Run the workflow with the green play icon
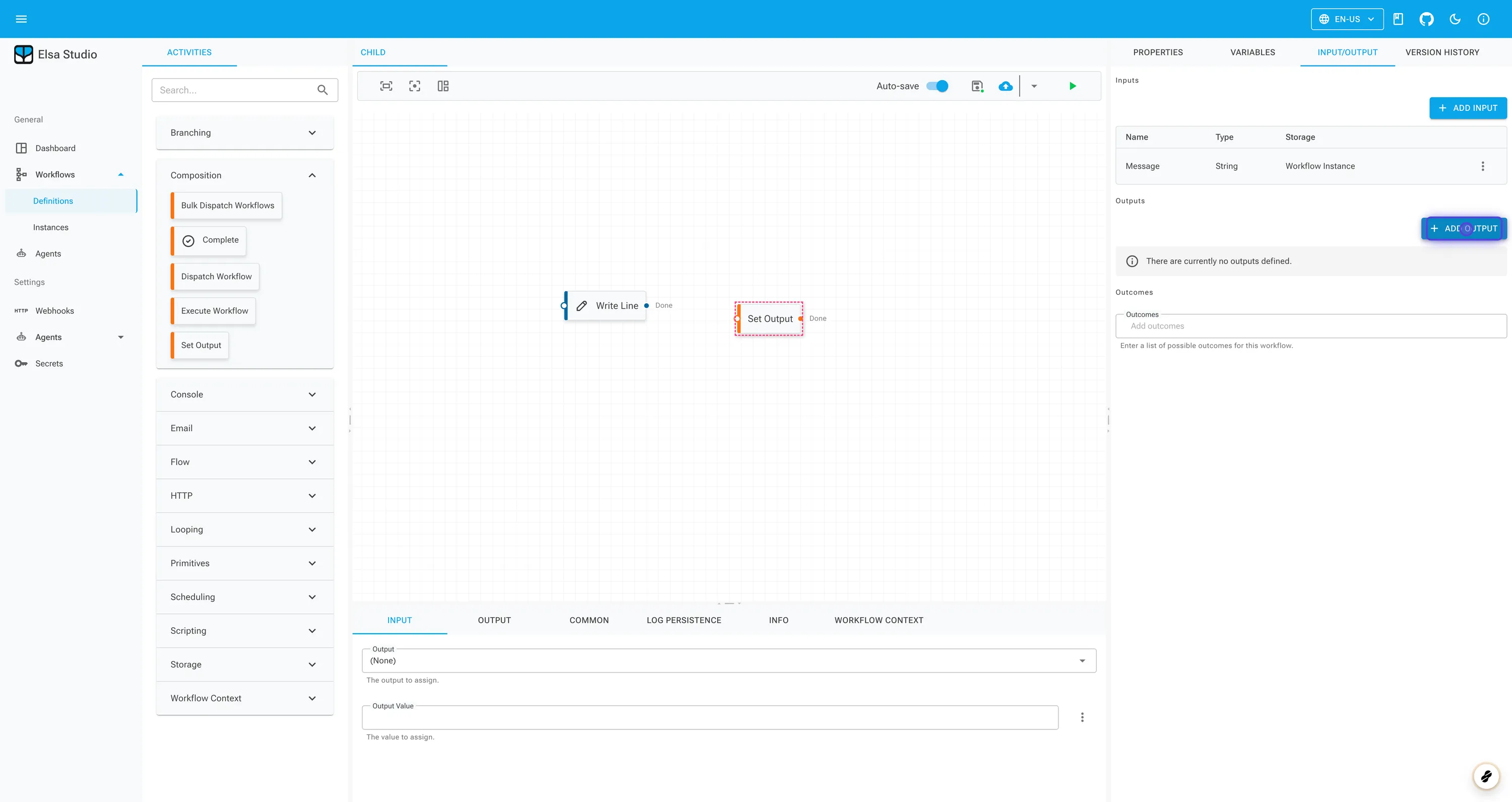 1073,86
